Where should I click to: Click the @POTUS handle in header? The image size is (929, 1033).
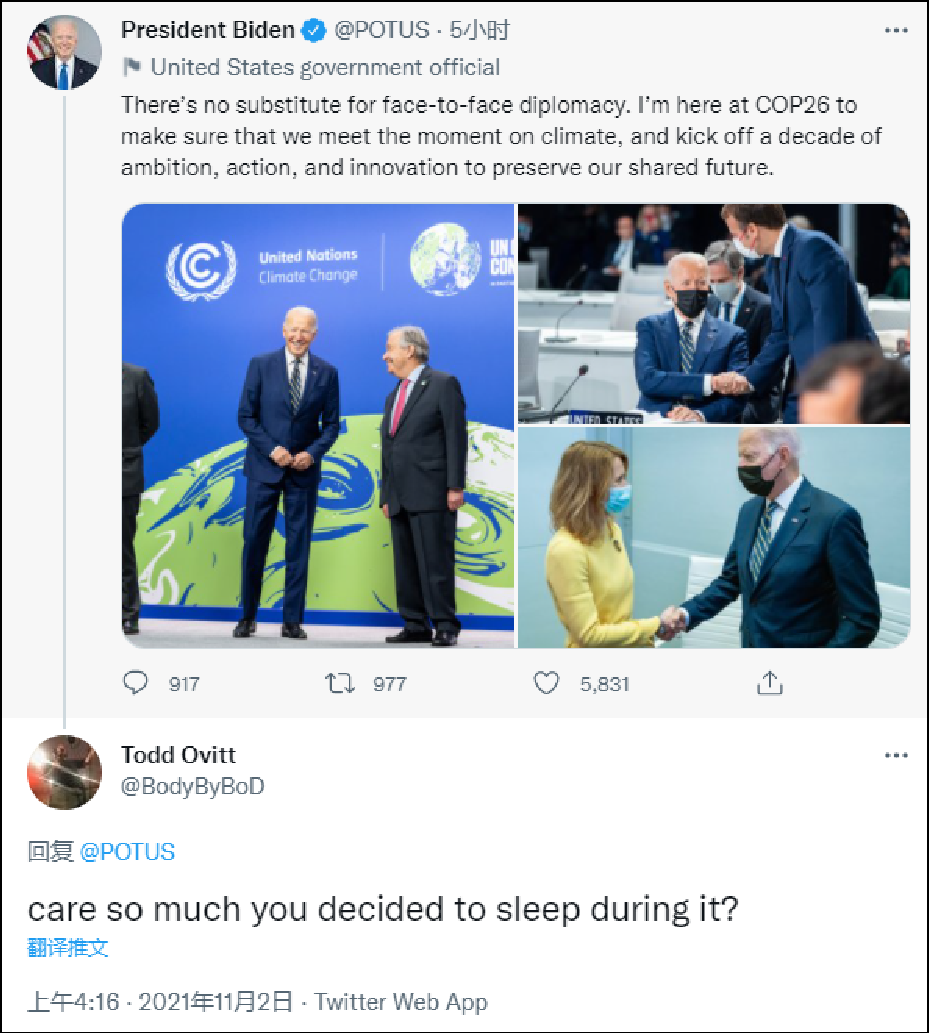382,31
